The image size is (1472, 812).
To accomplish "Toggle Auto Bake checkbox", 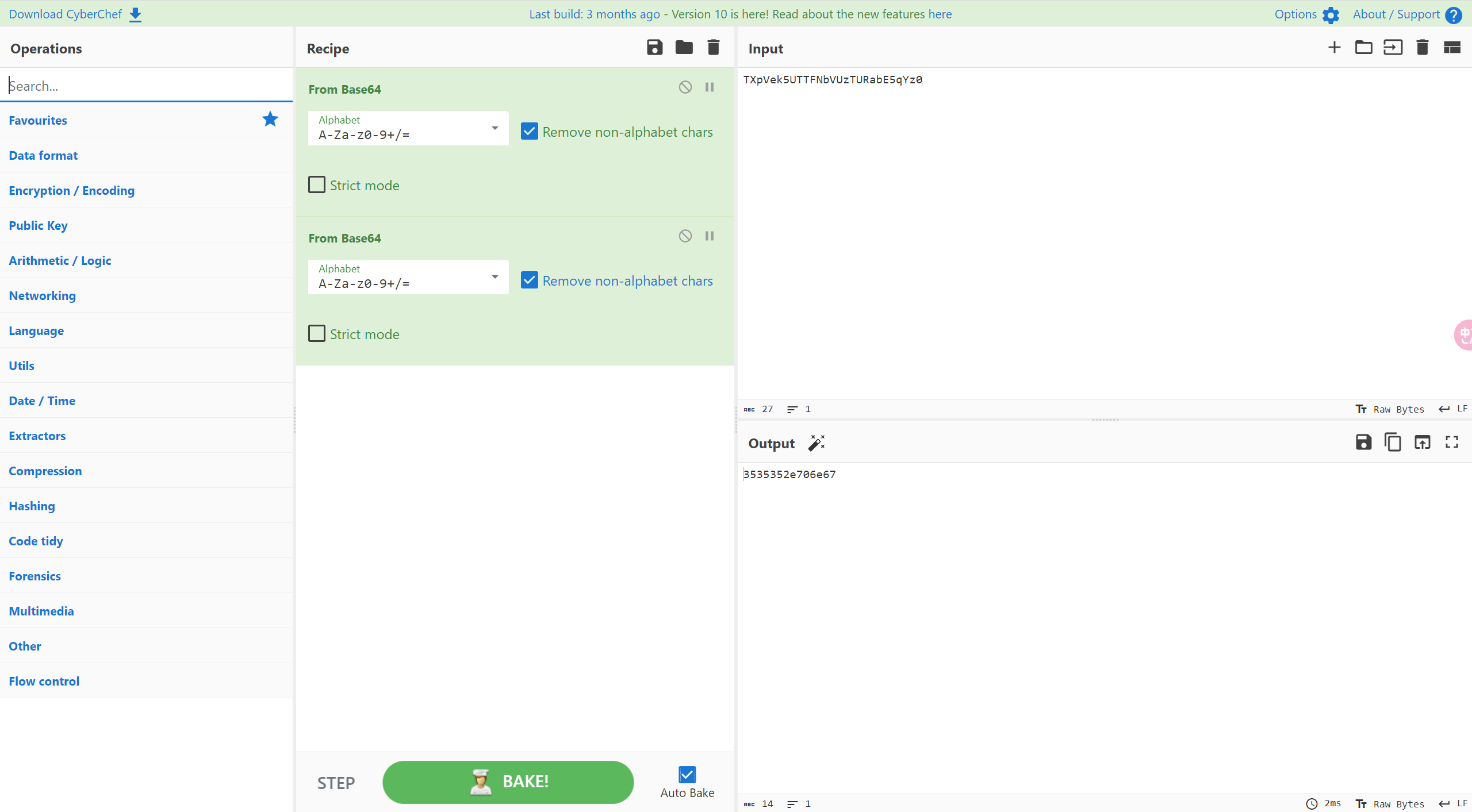I will point(687,775).
